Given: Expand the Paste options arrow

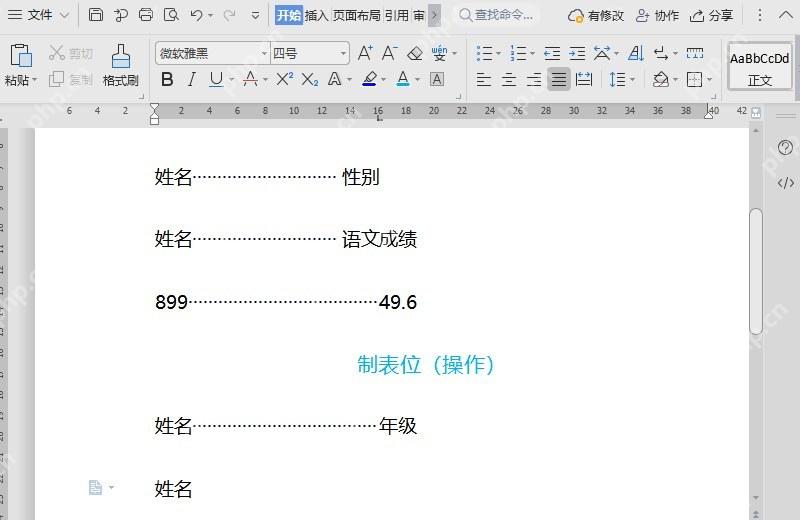Looking at the screenshot, I should [35, 80].
